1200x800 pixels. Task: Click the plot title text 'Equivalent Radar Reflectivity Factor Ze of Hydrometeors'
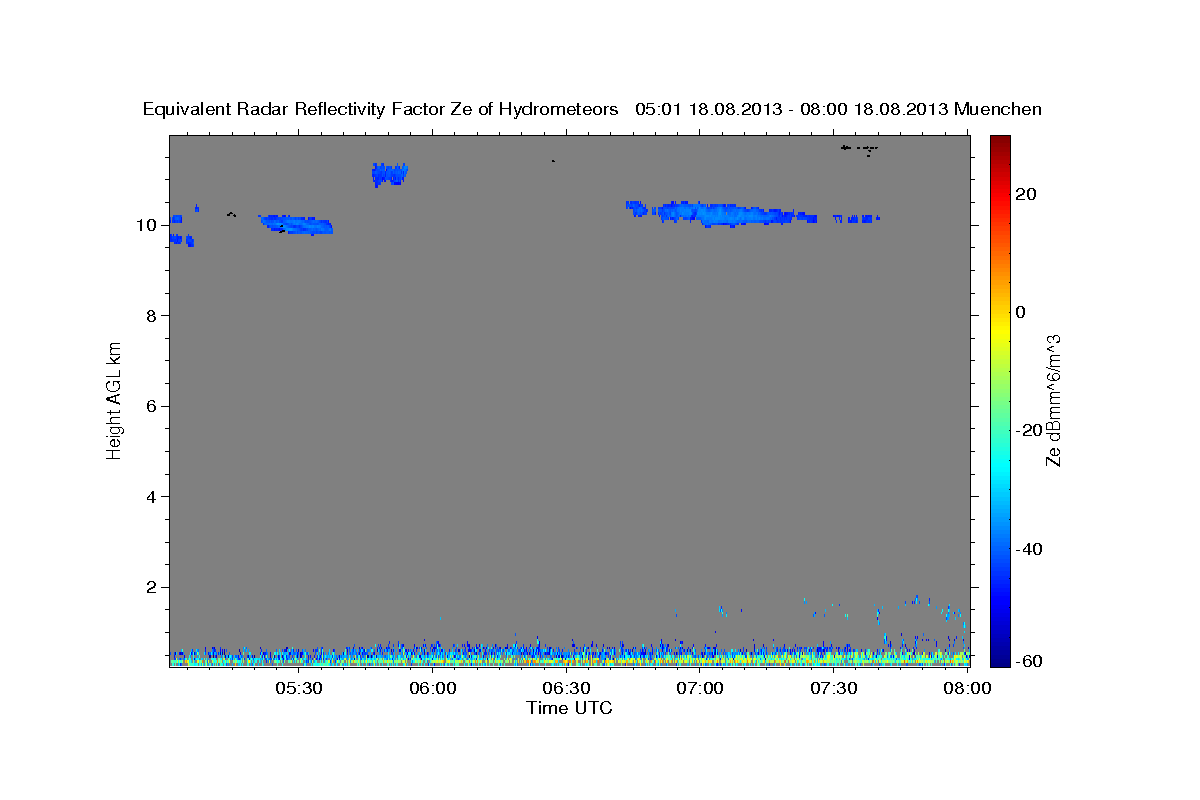(x=380, y=110)
